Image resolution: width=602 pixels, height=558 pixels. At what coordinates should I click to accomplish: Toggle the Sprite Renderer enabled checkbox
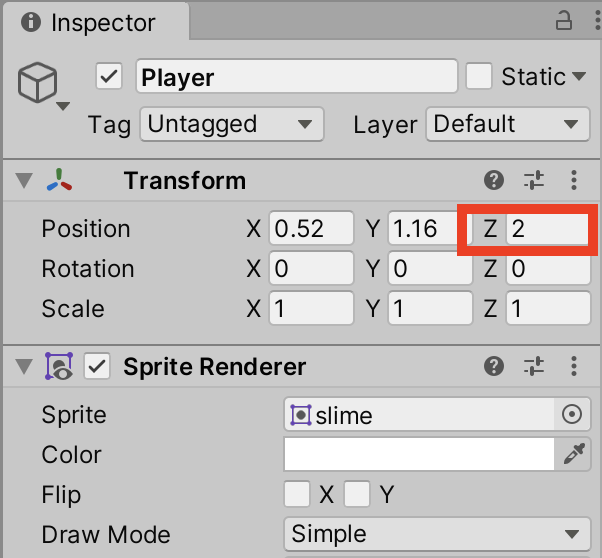pos(97,366)
